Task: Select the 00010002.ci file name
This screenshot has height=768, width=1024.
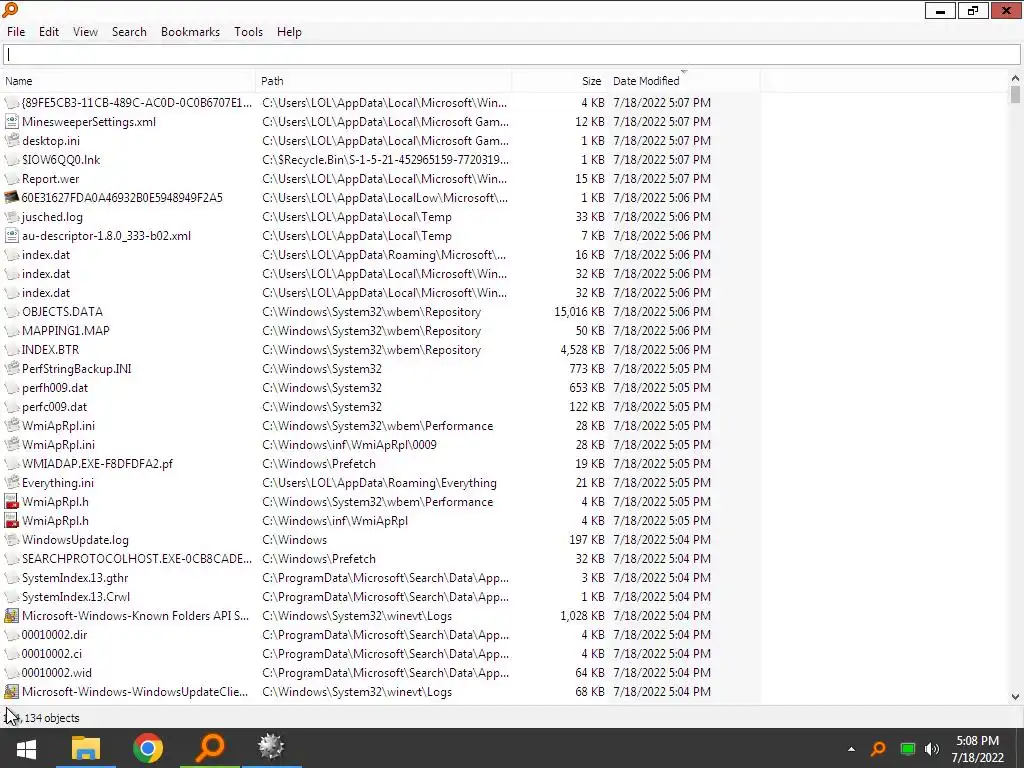Action: click(52, 654)
